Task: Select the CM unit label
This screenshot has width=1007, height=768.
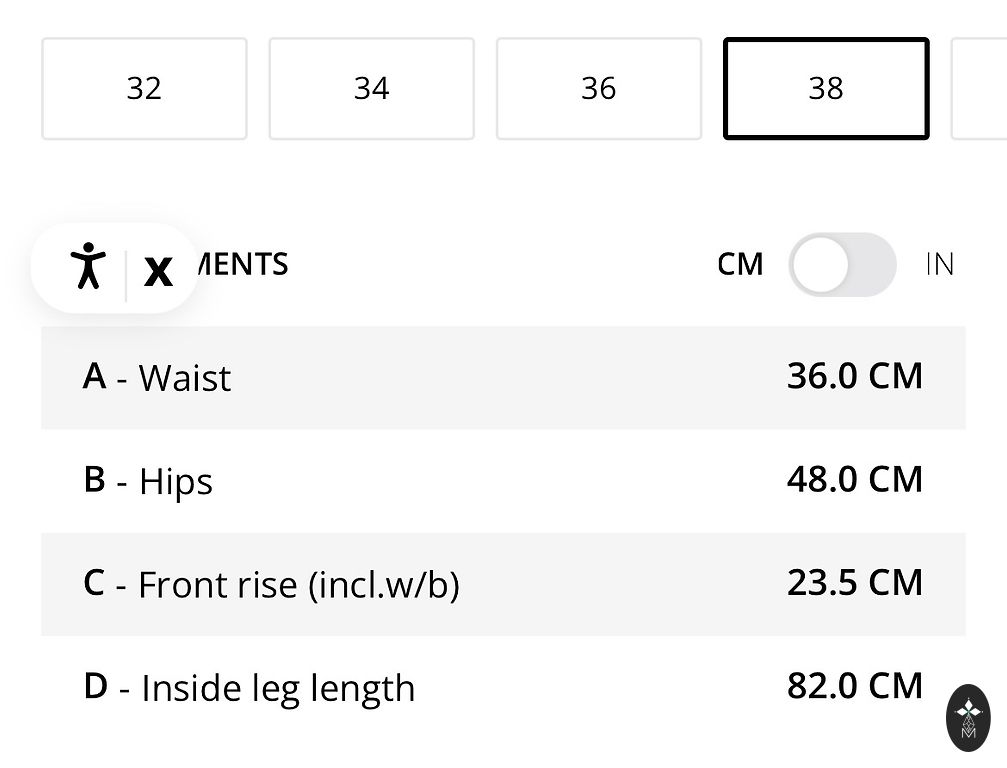Action: [x=740, y=264]
